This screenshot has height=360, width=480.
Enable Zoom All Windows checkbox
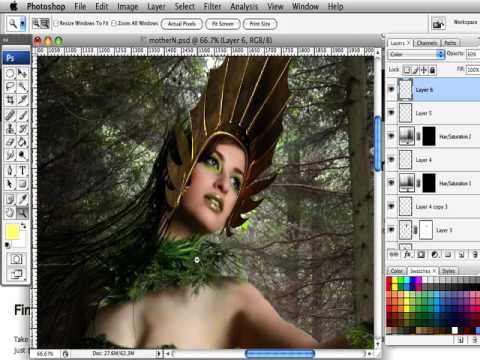tap(114, 23)
